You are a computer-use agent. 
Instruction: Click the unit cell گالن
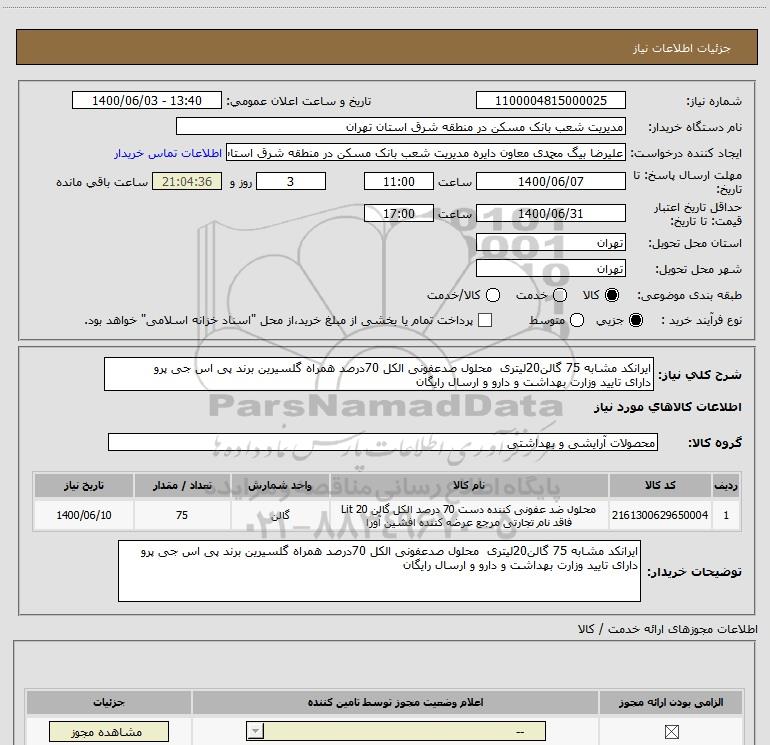[280, 515]
